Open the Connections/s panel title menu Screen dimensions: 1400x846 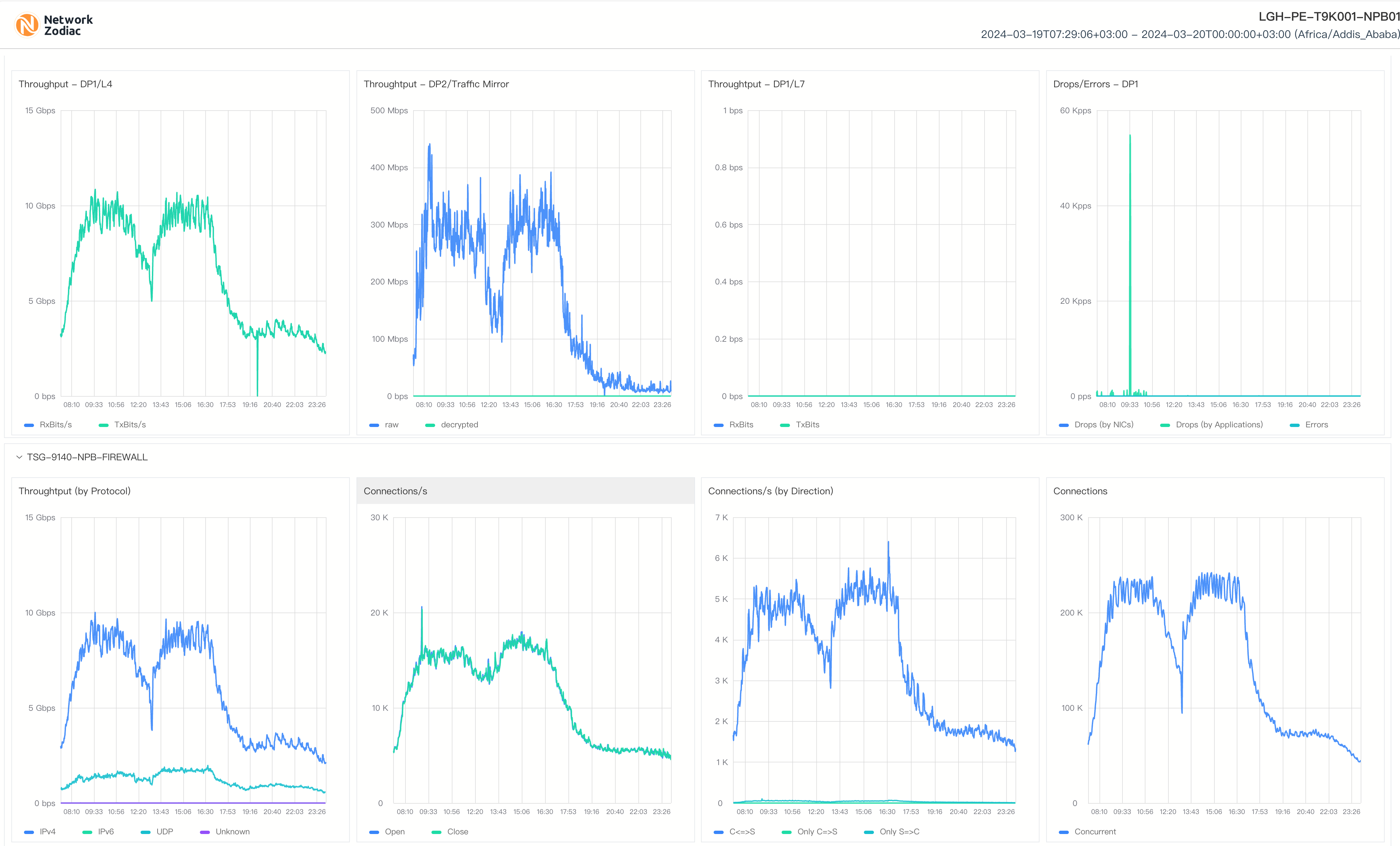coord(395,491)
